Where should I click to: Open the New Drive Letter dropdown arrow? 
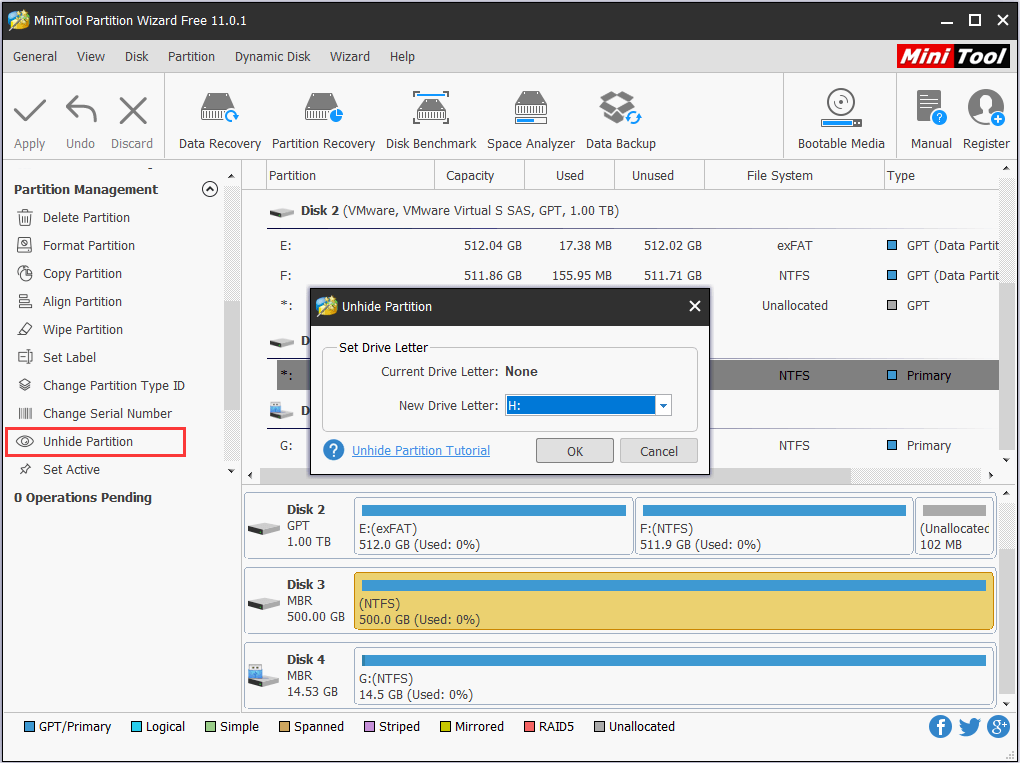(x=663, y=405)
